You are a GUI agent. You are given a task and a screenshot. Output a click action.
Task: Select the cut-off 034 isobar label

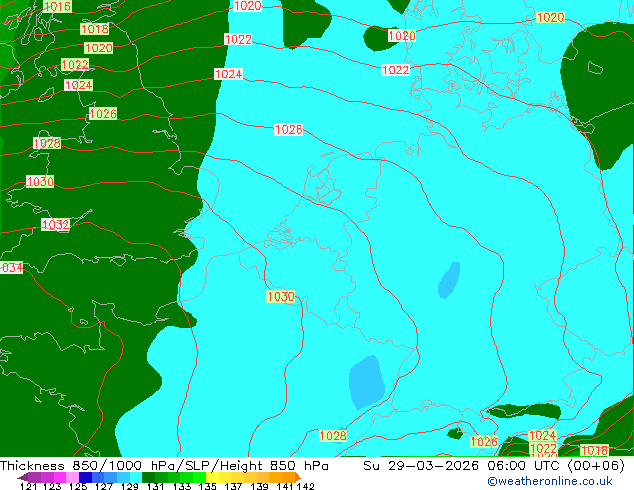pyautogui.click(x=12, y=268)
